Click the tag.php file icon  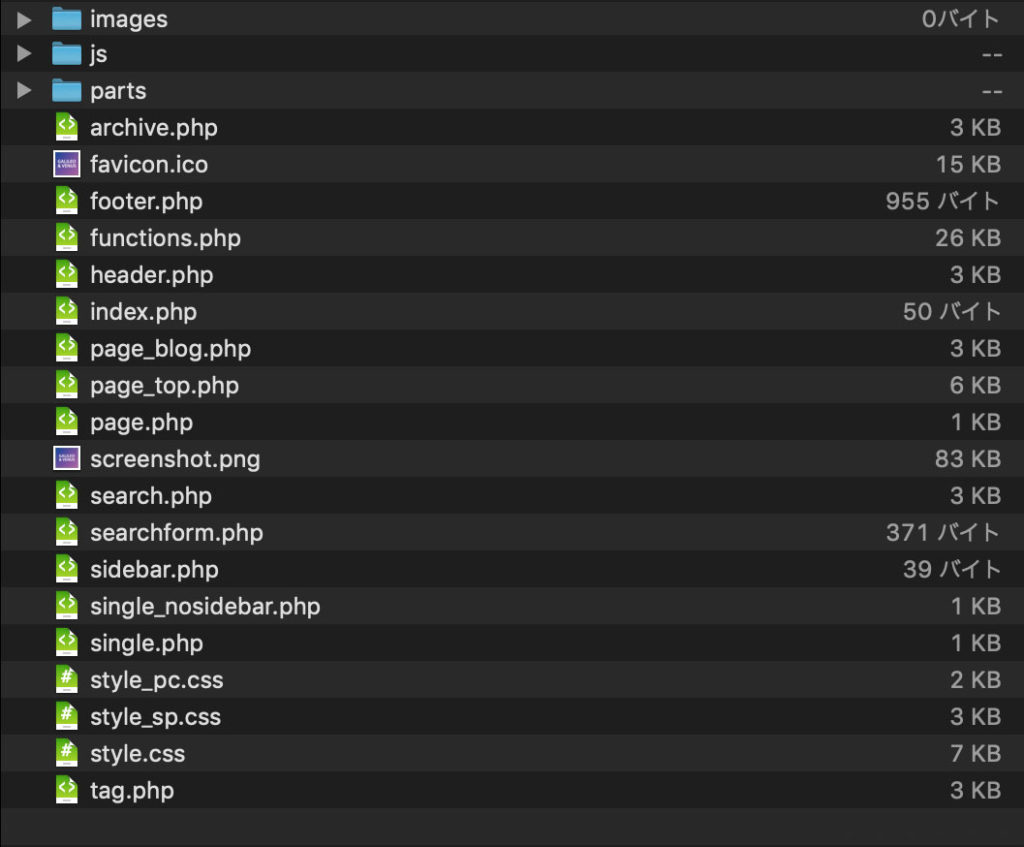(x=67, y=790)
